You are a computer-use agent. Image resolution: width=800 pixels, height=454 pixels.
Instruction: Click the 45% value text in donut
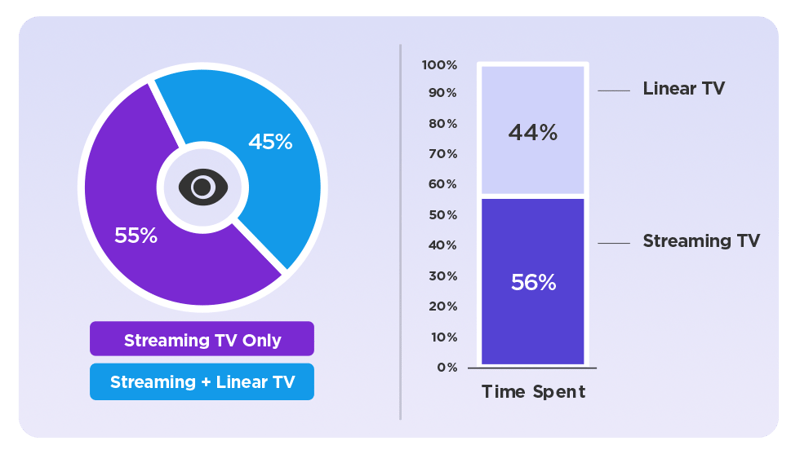click(x=270, y=142)
